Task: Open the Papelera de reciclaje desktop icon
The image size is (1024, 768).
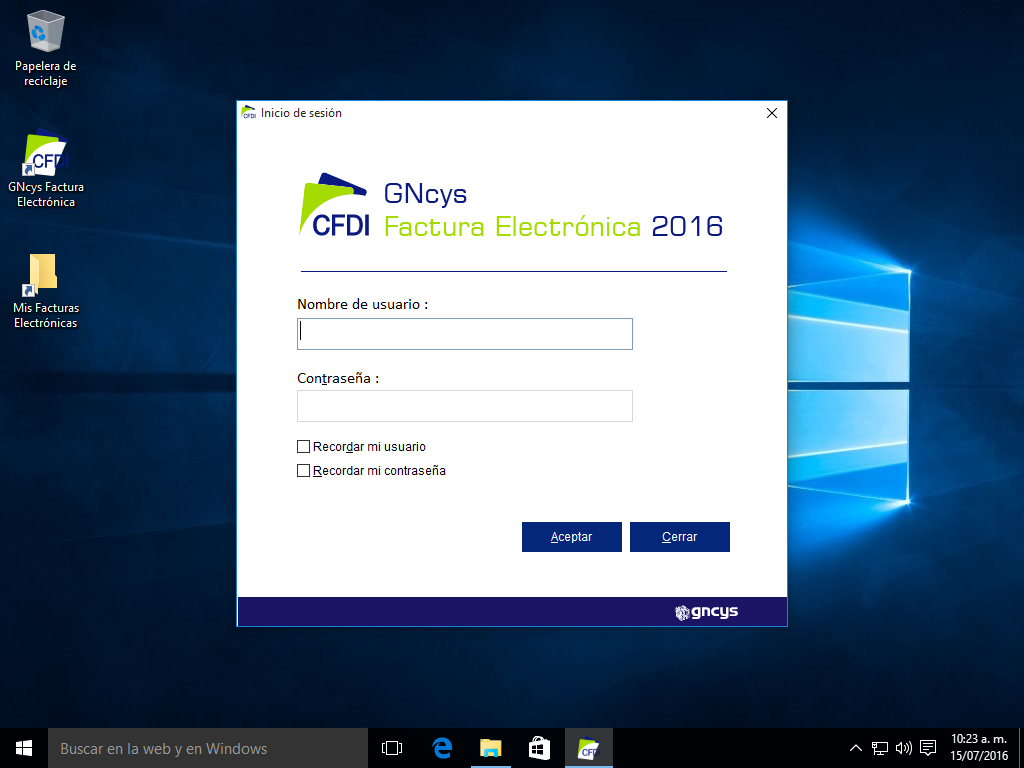Action: click(46, 48)
